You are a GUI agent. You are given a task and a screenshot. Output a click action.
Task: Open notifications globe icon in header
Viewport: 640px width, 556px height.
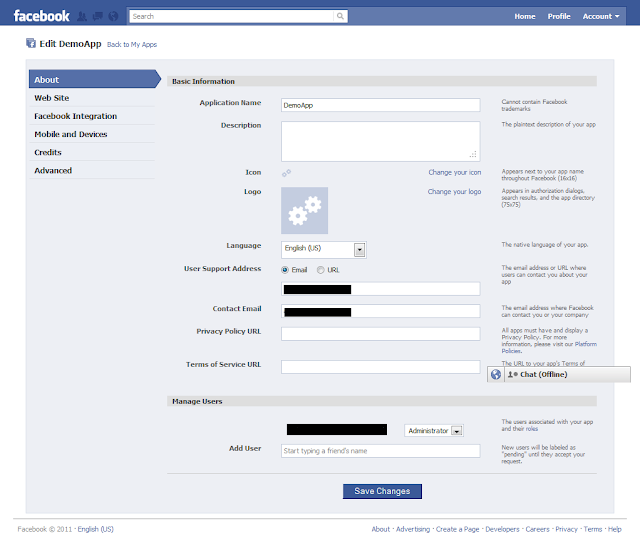(113, 16)
